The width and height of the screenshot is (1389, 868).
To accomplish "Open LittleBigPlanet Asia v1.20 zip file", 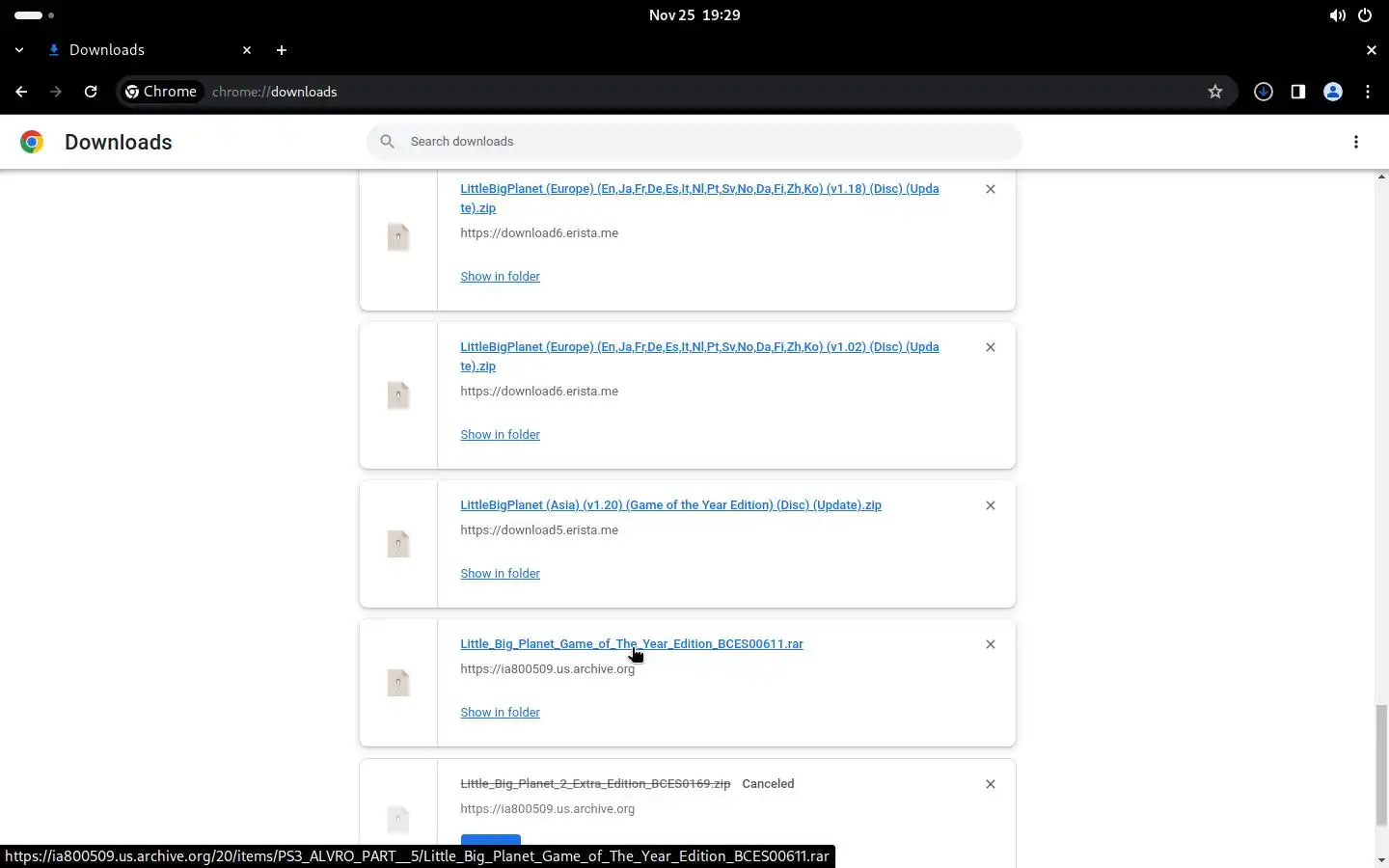I will [670, 505].
